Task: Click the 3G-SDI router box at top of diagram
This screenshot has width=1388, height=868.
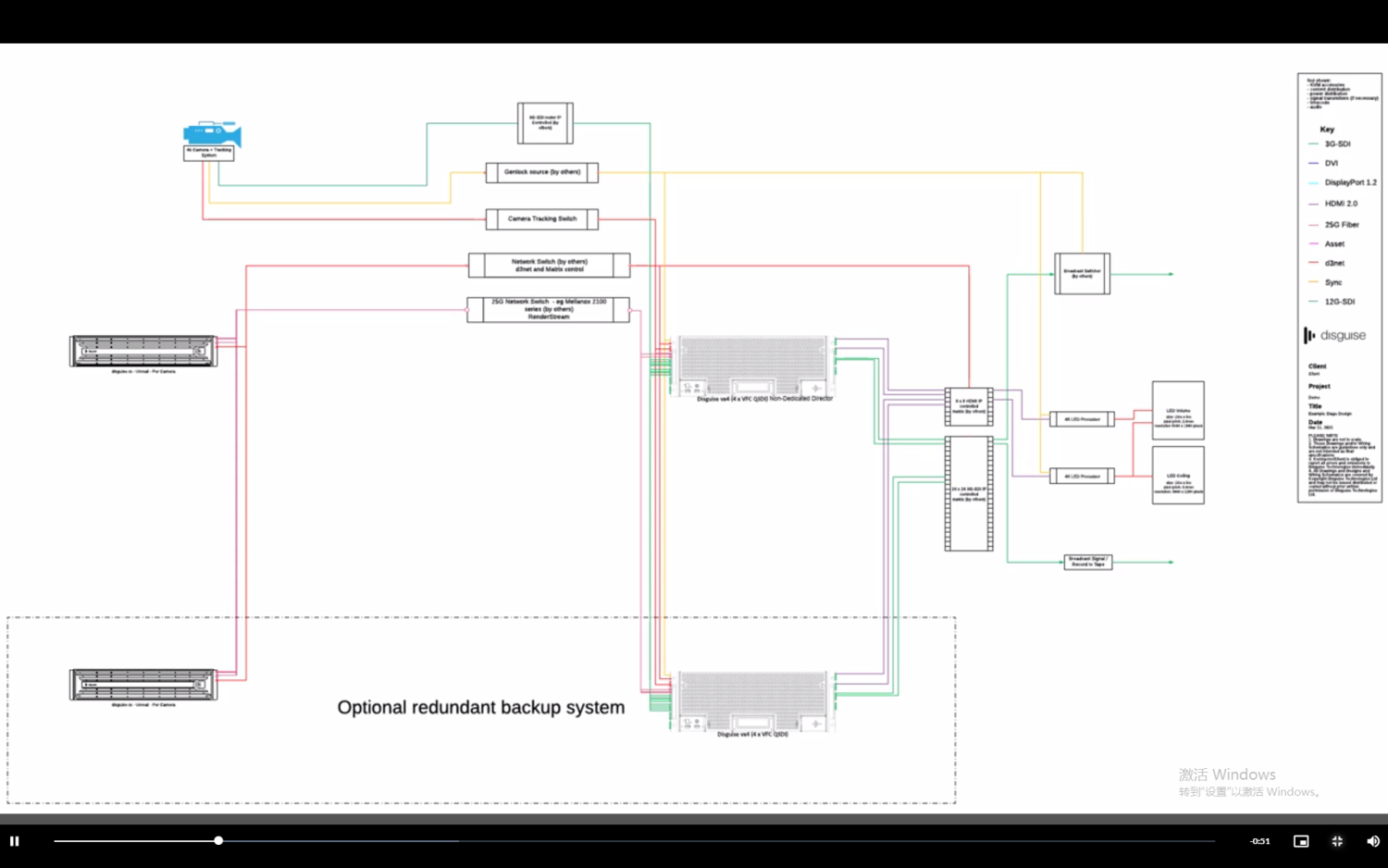Action: 545,123
